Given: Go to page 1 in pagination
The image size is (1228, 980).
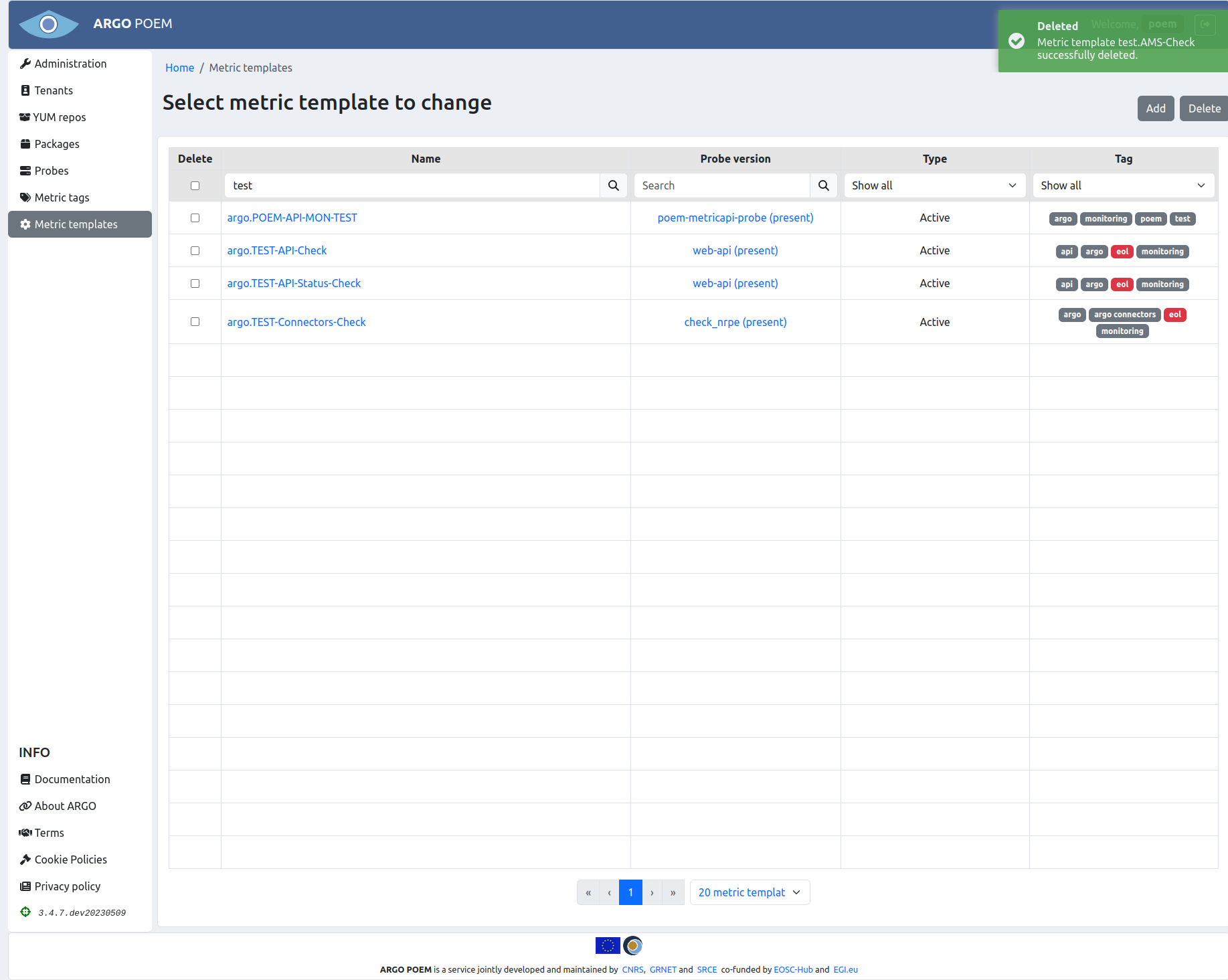Looking at the screenshot, I should (x=630, y=892).
